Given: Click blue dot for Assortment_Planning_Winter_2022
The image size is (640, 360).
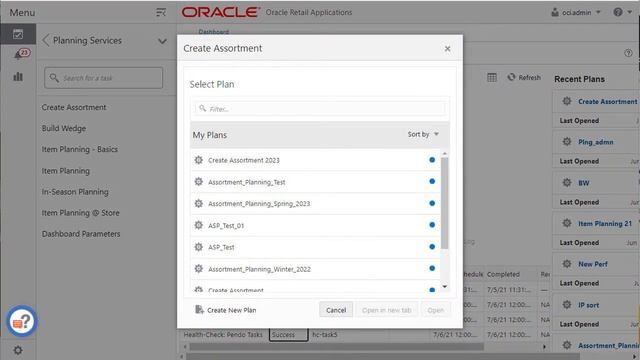Looking at the screenshot, I should coord(432,268).
